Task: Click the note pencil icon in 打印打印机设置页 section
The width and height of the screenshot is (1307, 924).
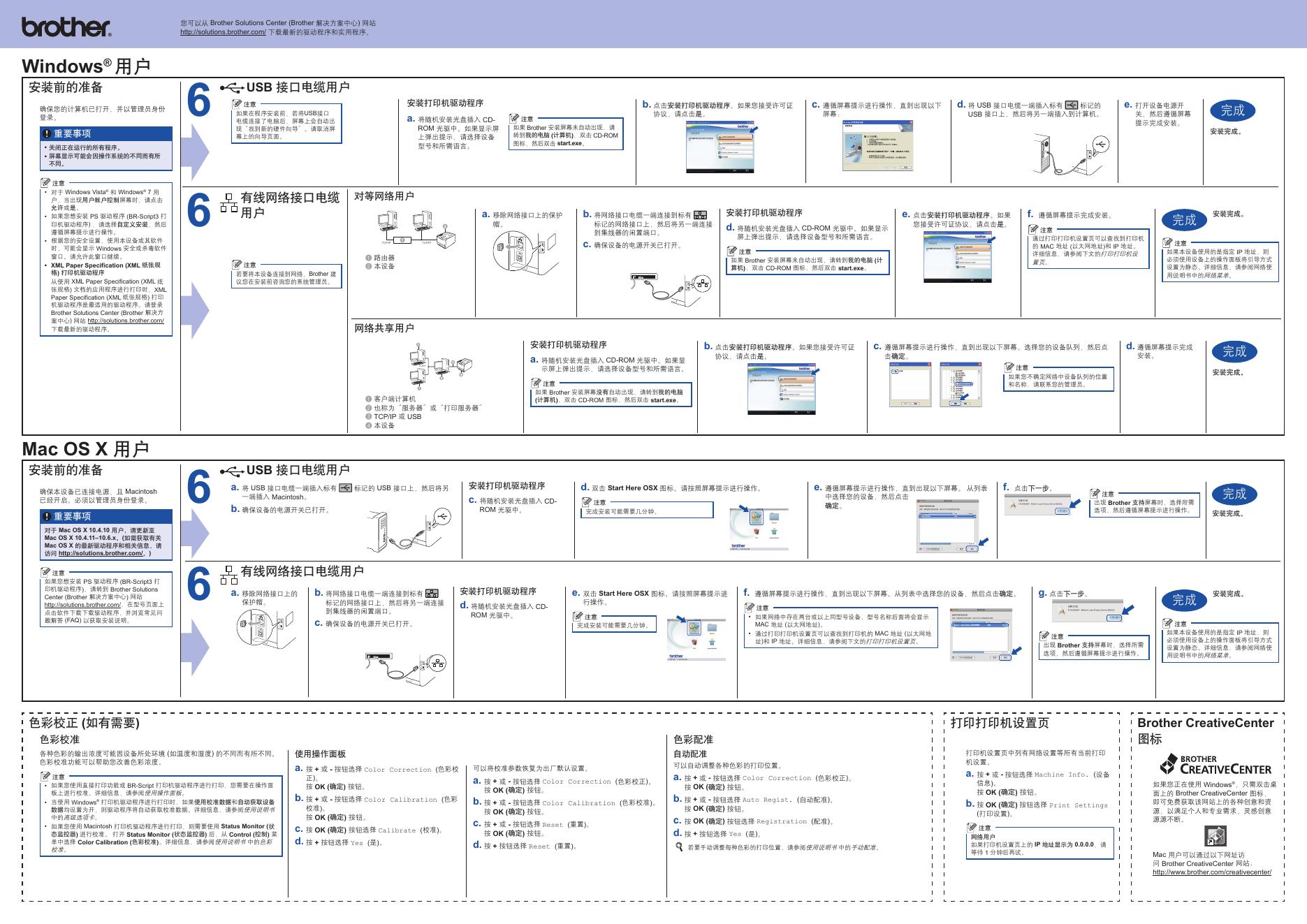Action: pos(972,828)
